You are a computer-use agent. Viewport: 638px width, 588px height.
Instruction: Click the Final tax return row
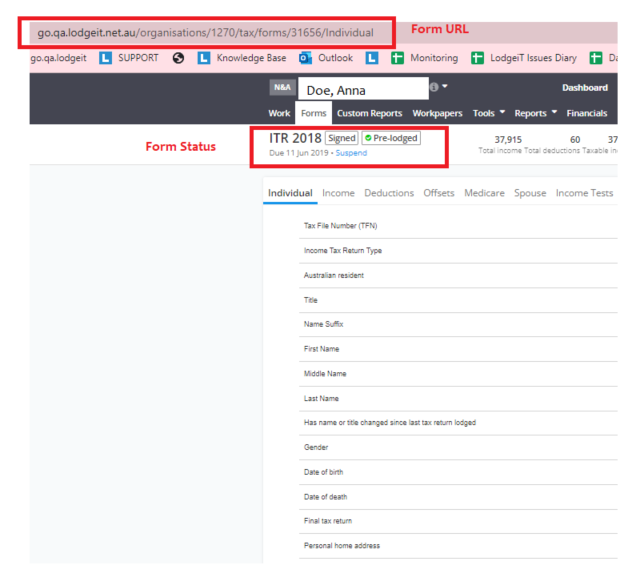(458, 521)
